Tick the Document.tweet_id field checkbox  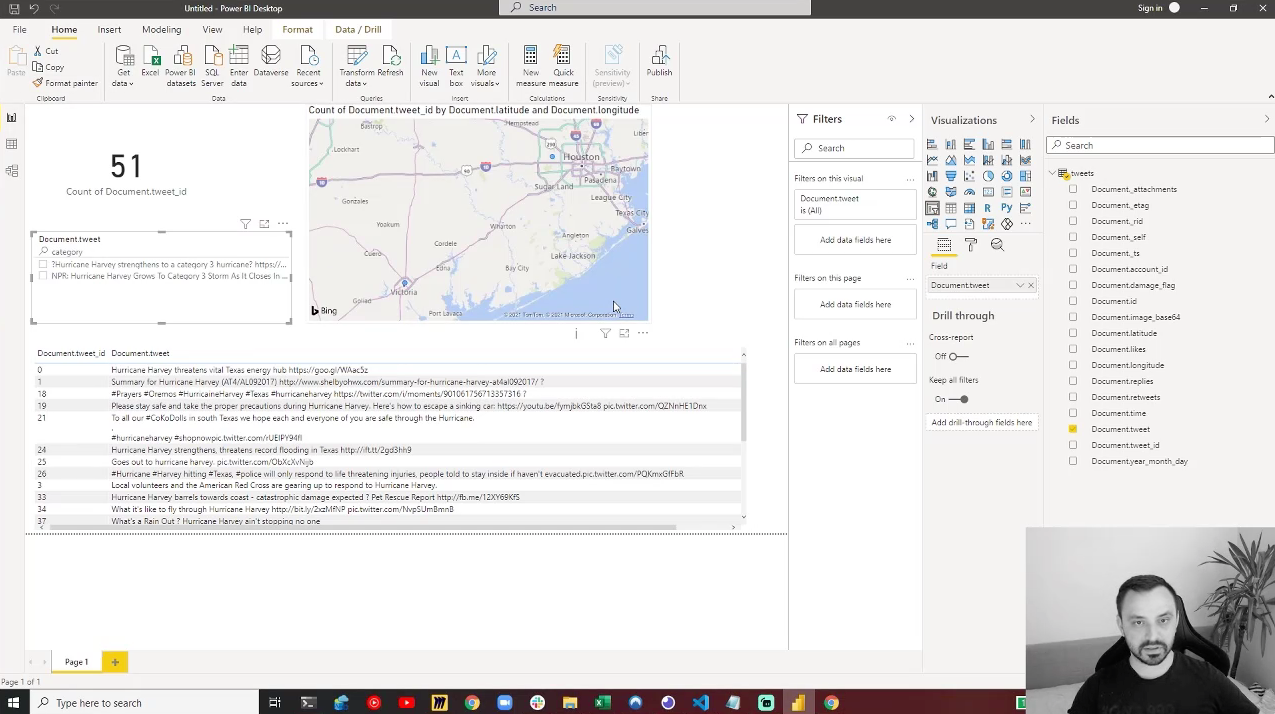(1073, 445)
